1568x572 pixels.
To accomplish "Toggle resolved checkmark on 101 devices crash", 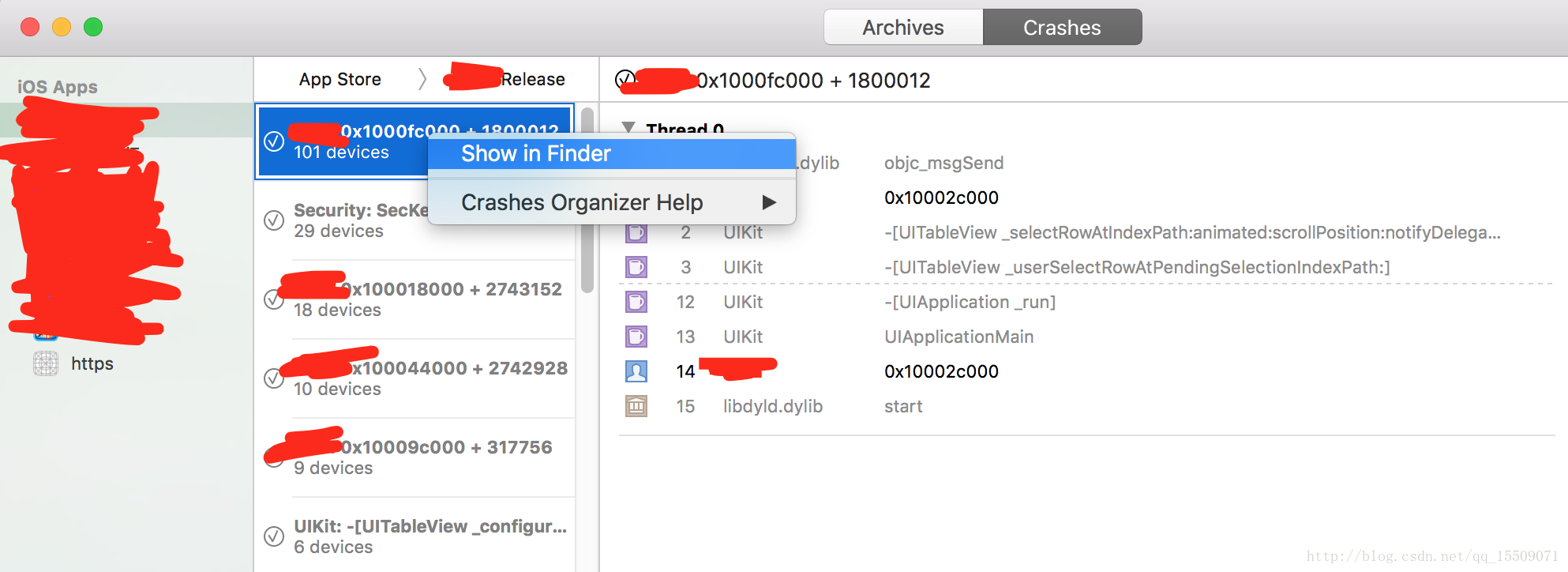I will [274, 141].
